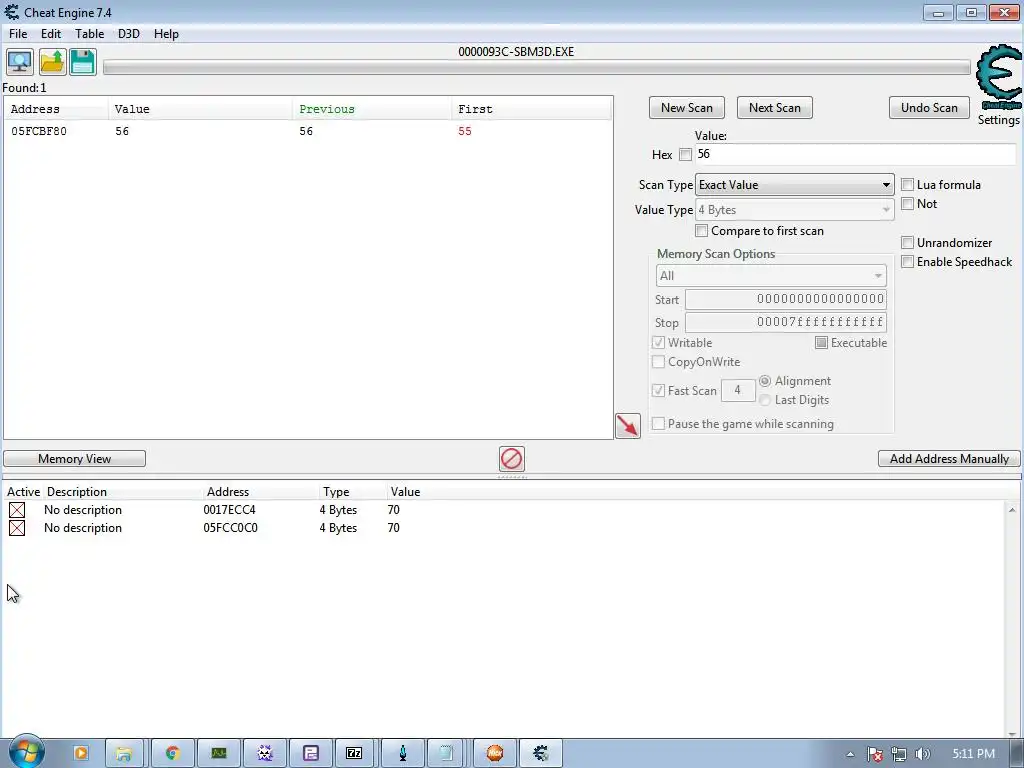Viewport: 1024px width, 768px height.
Task: Click the address list scrollbar up arrow
Action: point(1012,509)
